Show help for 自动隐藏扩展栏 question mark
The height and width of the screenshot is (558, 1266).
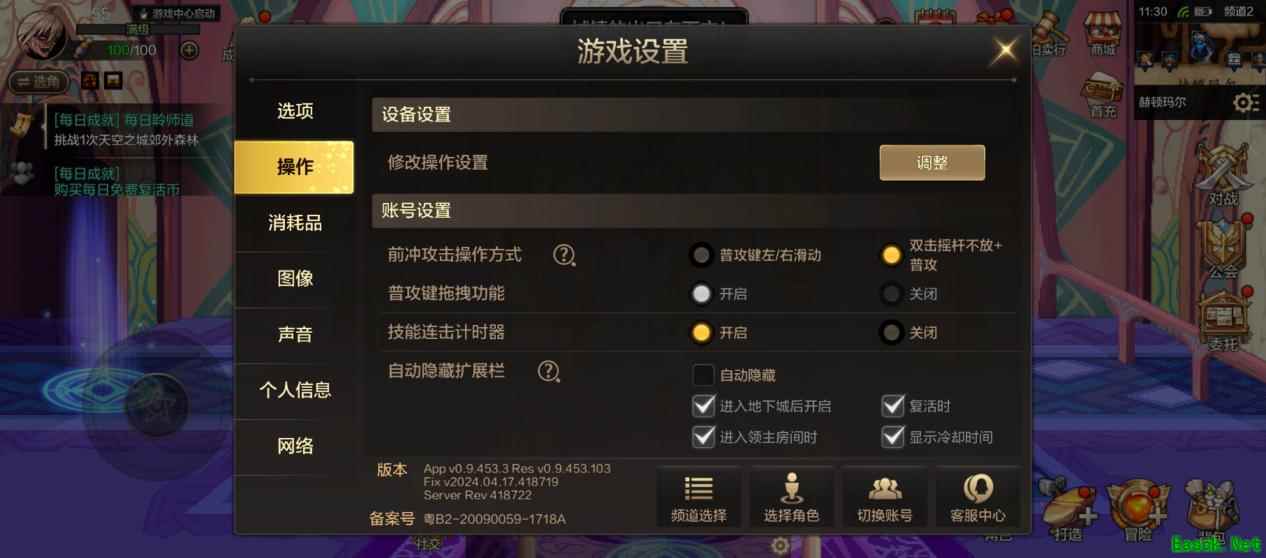pos(548,371)
